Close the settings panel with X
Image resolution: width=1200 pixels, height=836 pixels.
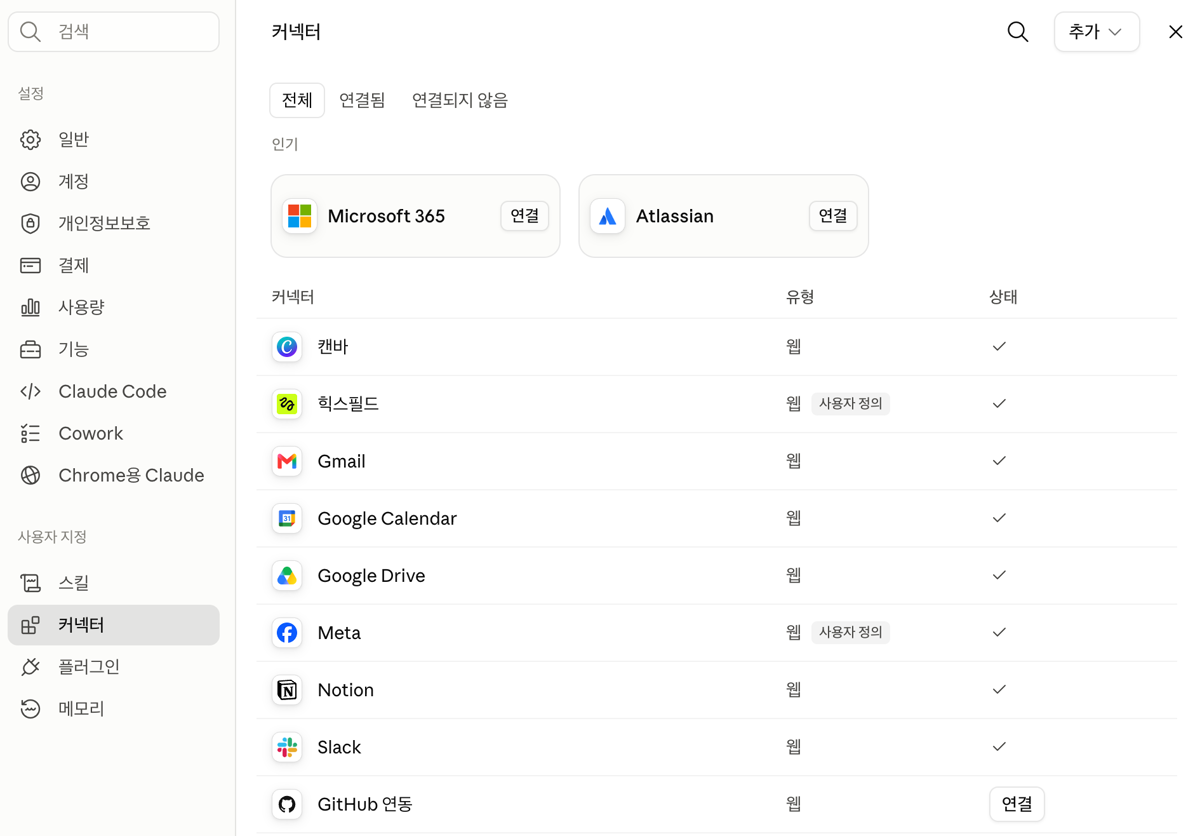(1175, 32)
